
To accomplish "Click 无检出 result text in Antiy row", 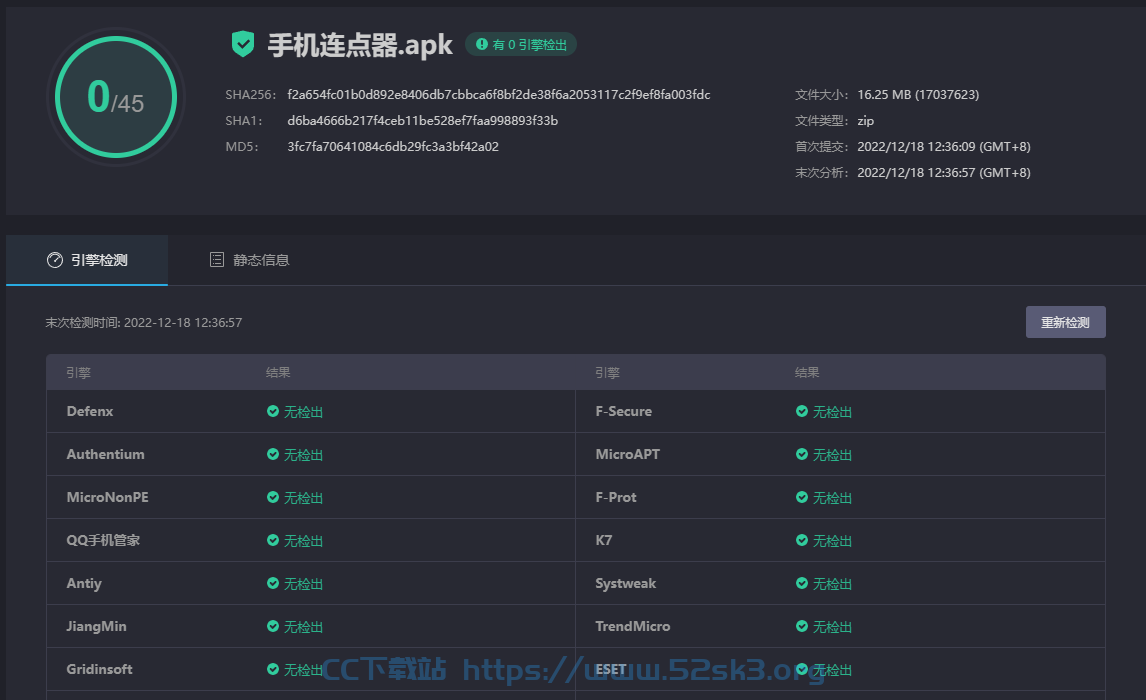I will tap(303, 585).
